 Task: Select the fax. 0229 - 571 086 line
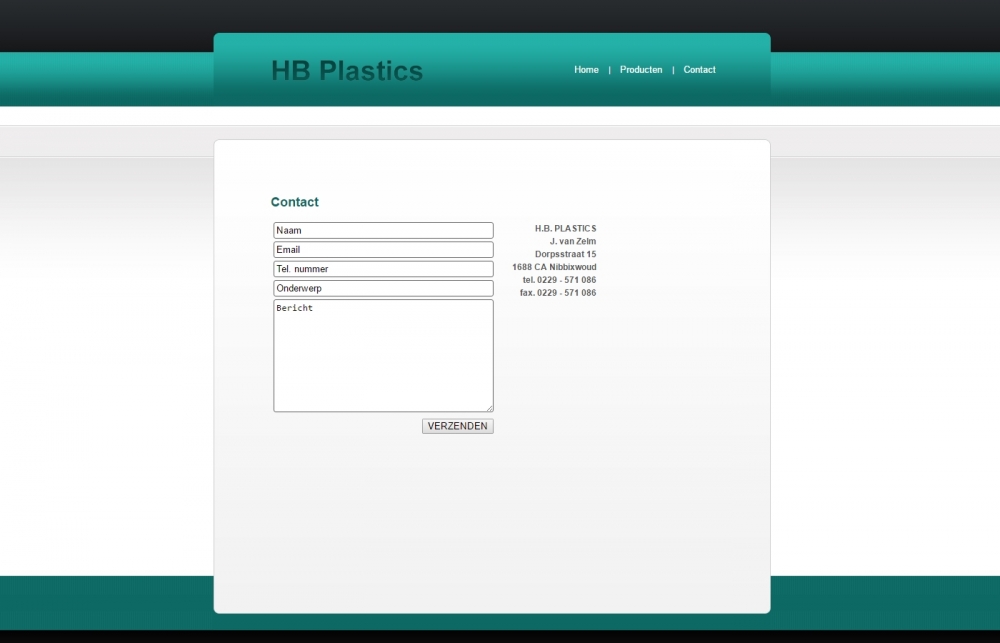coord(558,293)
